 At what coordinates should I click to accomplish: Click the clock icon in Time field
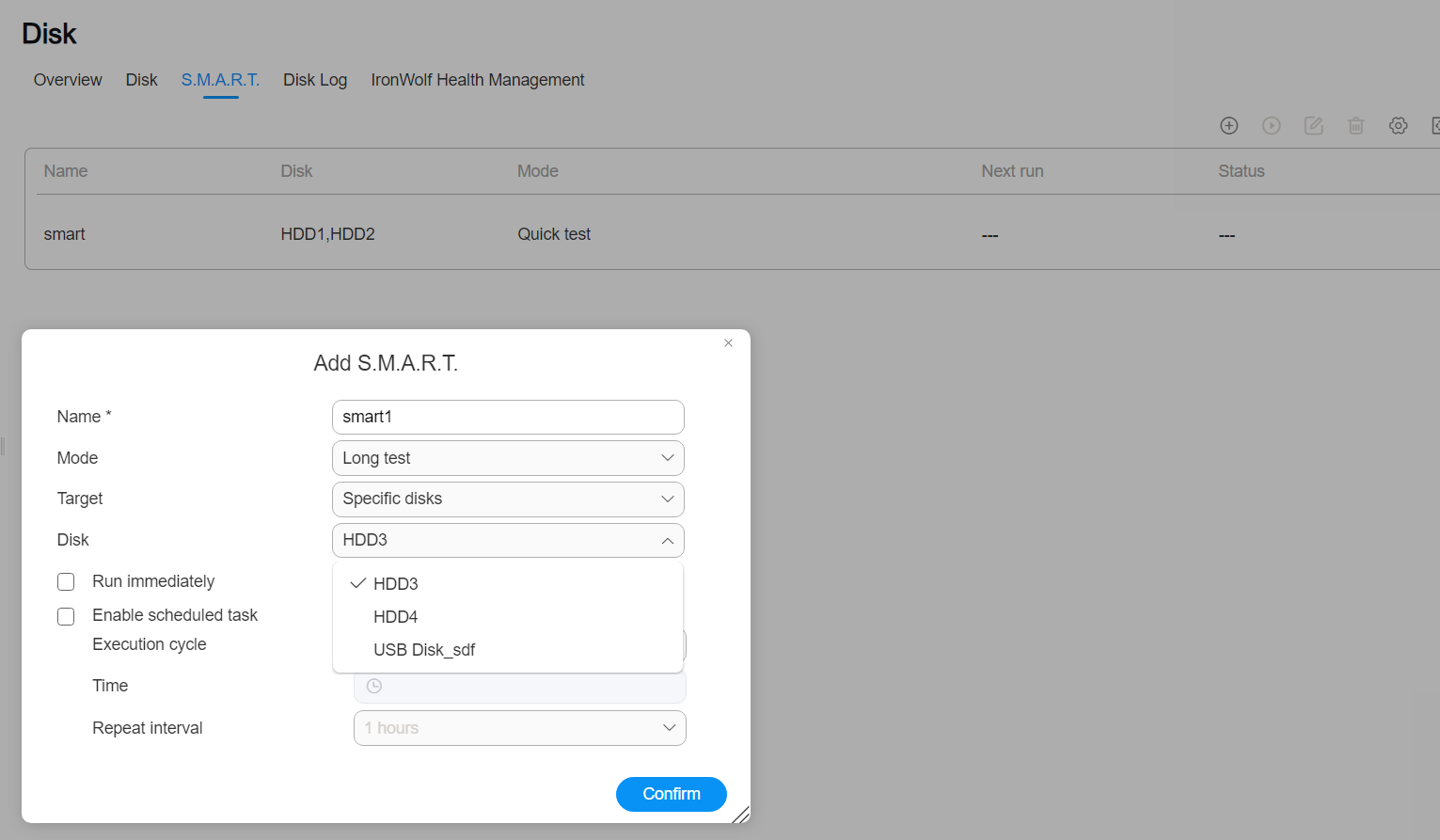click(373, 686)
